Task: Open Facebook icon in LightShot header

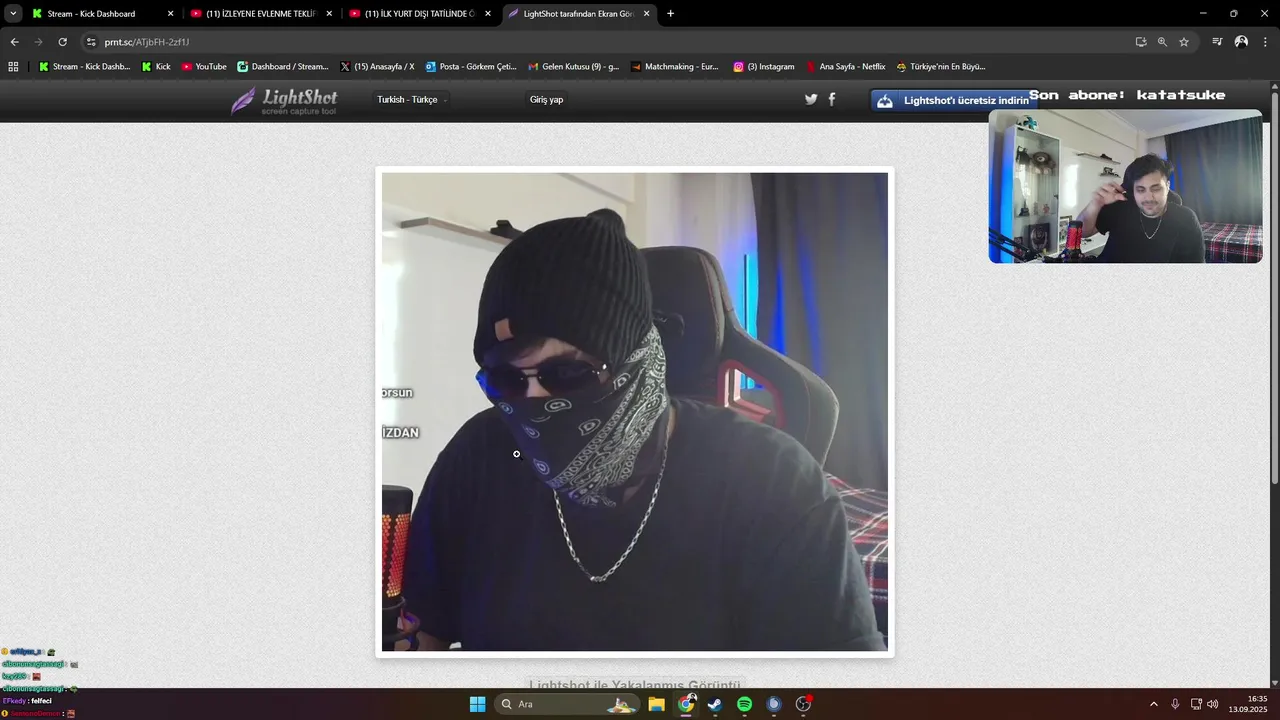Action: pos(831,99)
